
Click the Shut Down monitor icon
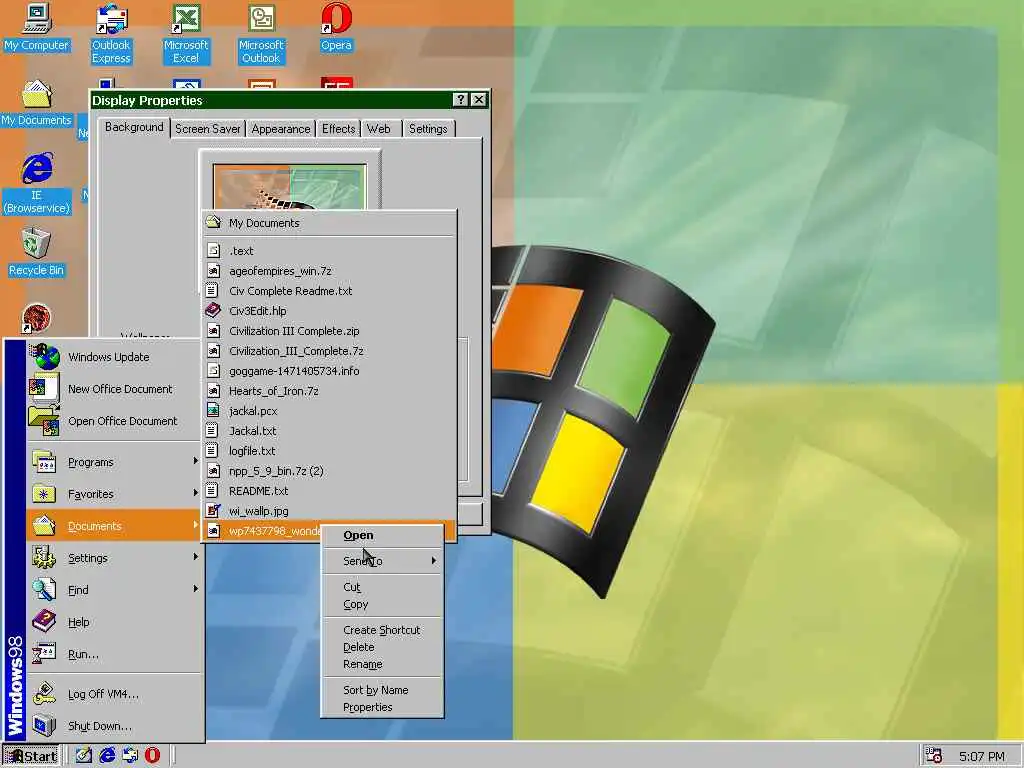[44, 726]
